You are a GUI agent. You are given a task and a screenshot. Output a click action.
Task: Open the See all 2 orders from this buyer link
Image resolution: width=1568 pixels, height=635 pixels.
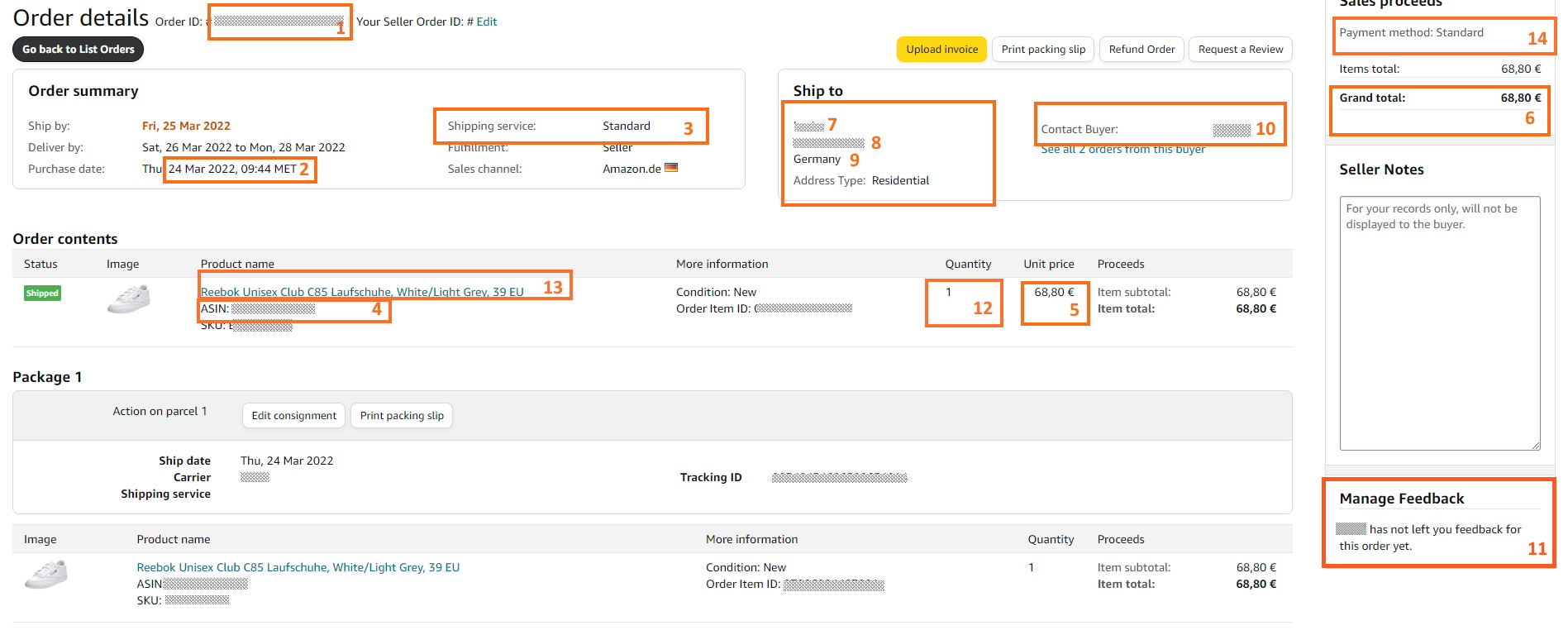[1122, 150]
